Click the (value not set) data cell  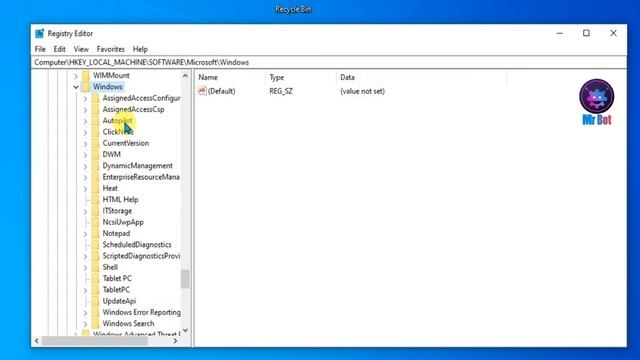pos(362,91)
